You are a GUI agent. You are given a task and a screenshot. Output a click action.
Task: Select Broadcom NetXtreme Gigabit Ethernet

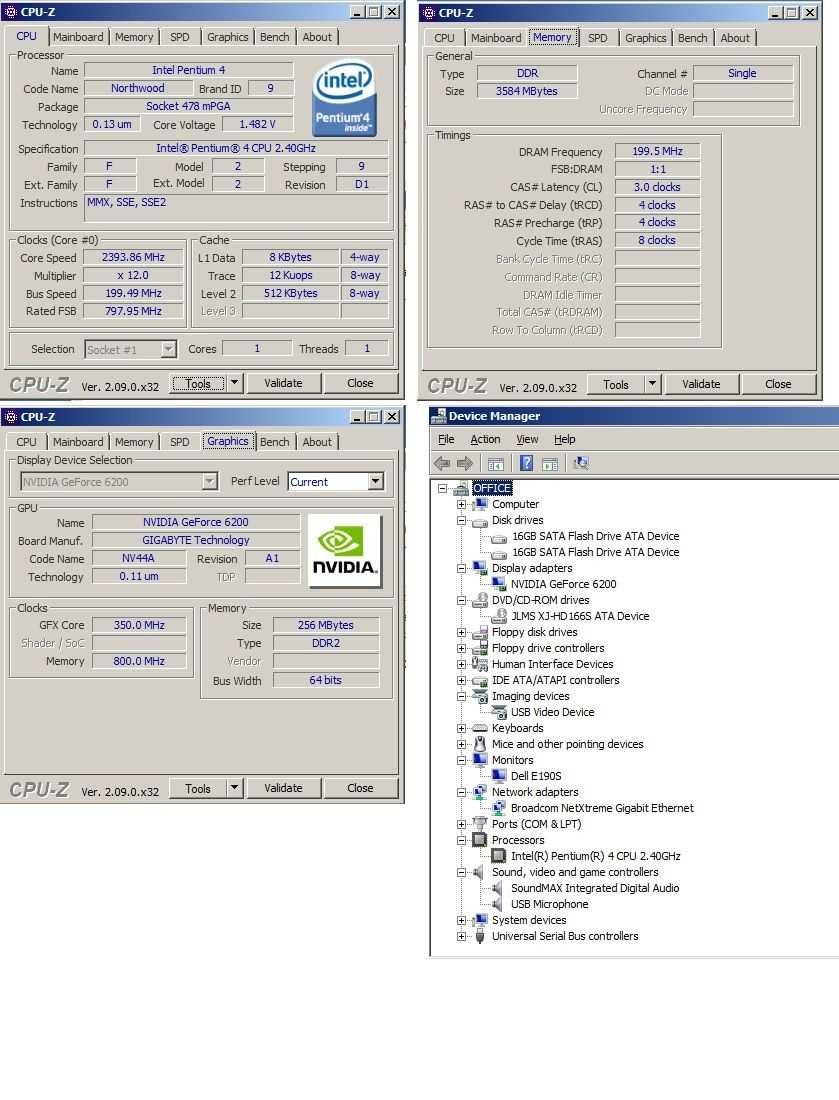(602, 808)
